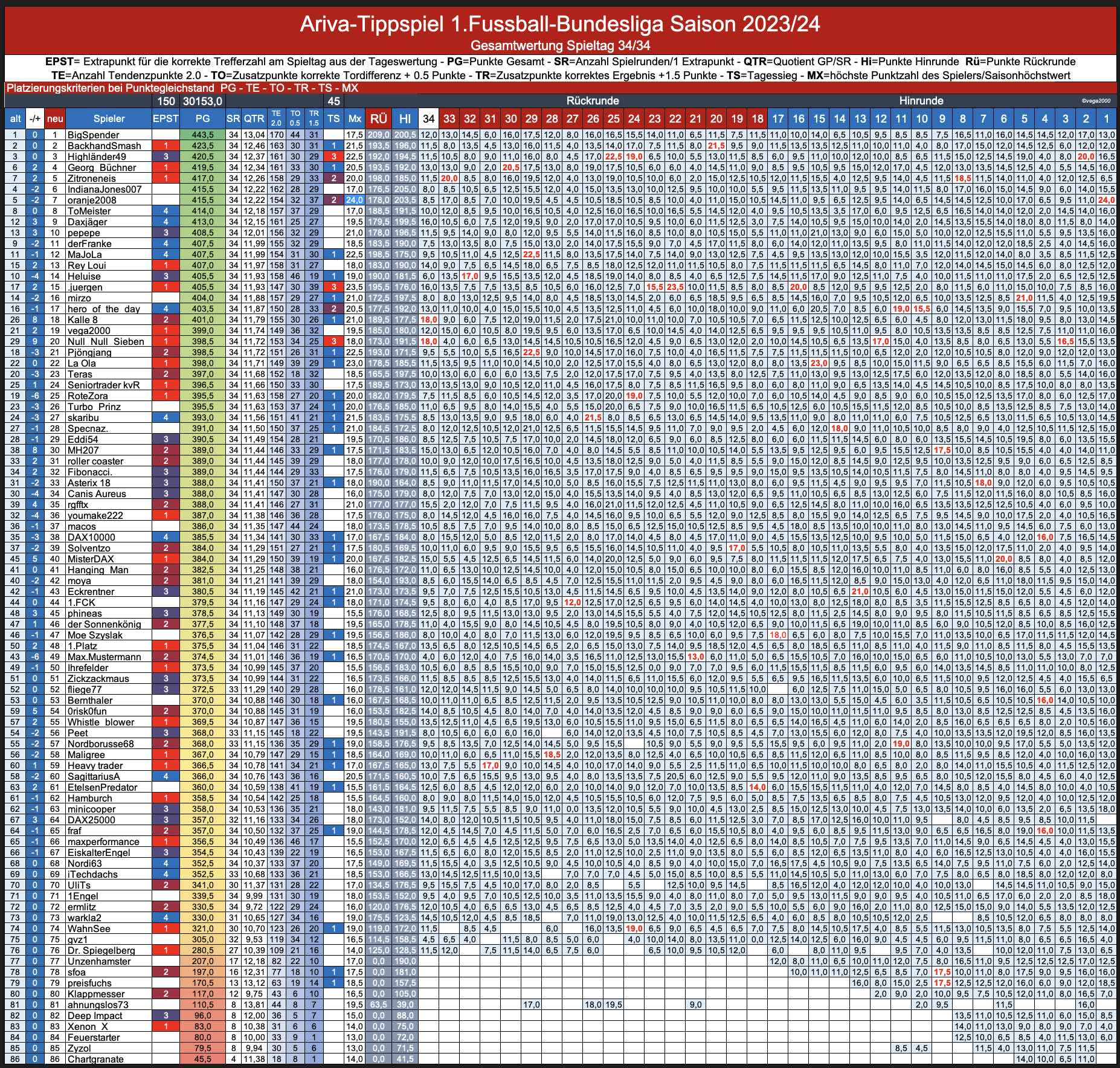Select player name 'ToMeister'

[x=89, y=211]
